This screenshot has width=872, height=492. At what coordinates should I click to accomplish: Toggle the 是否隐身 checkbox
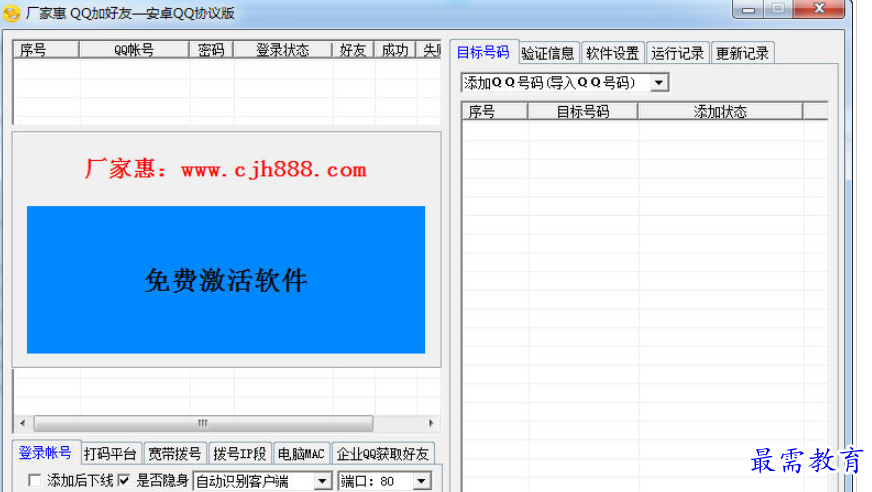pyautogui.click(x=124, y=480)
